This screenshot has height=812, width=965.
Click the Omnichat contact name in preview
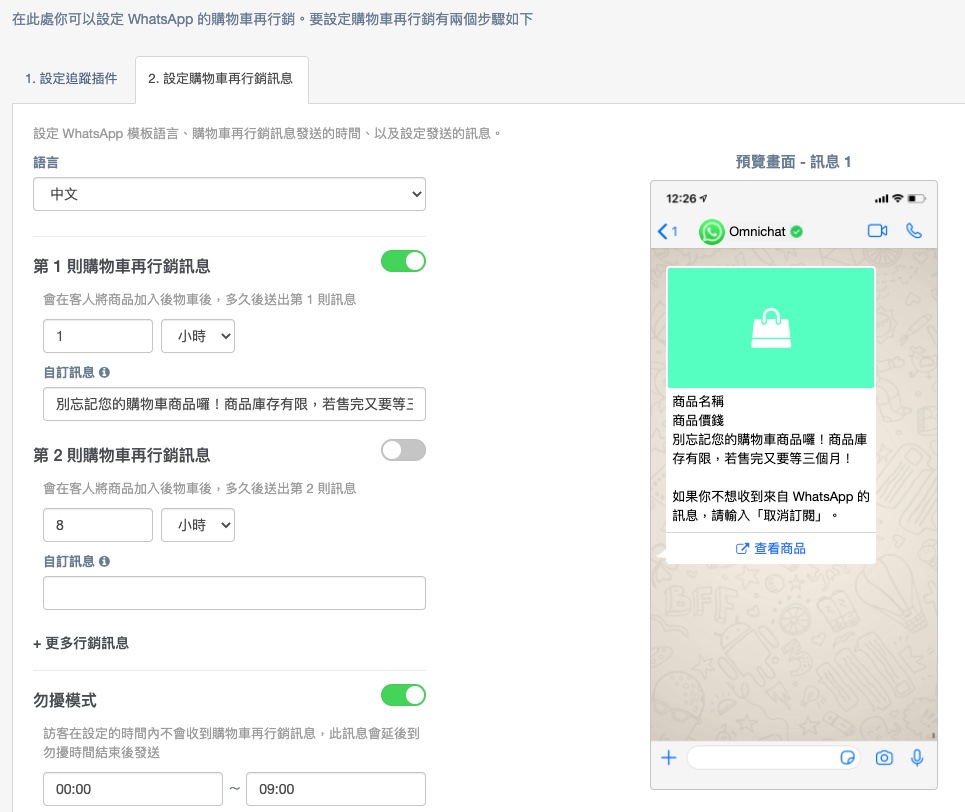point(757,231)
